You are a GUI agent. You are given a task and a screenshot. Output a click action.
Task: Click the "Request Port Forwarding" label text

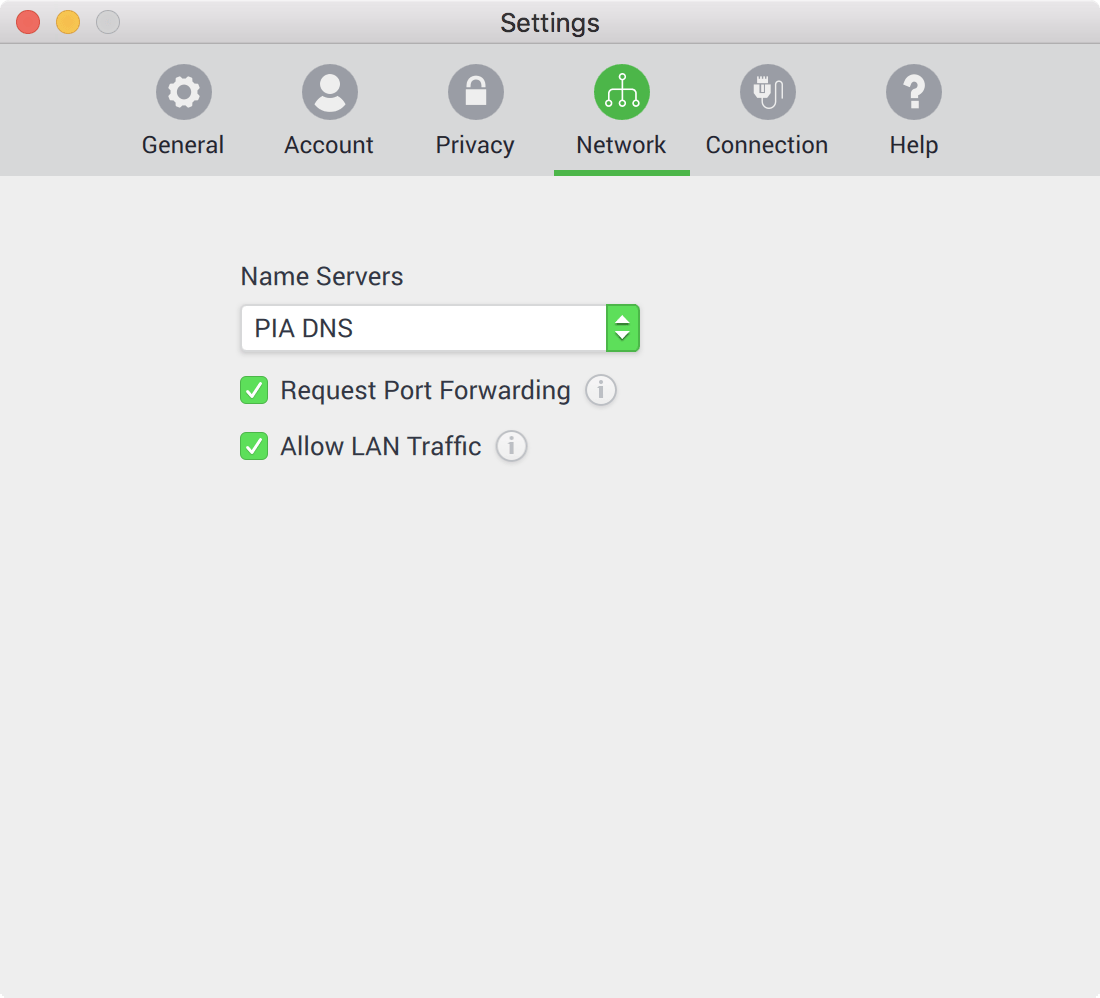425,390
